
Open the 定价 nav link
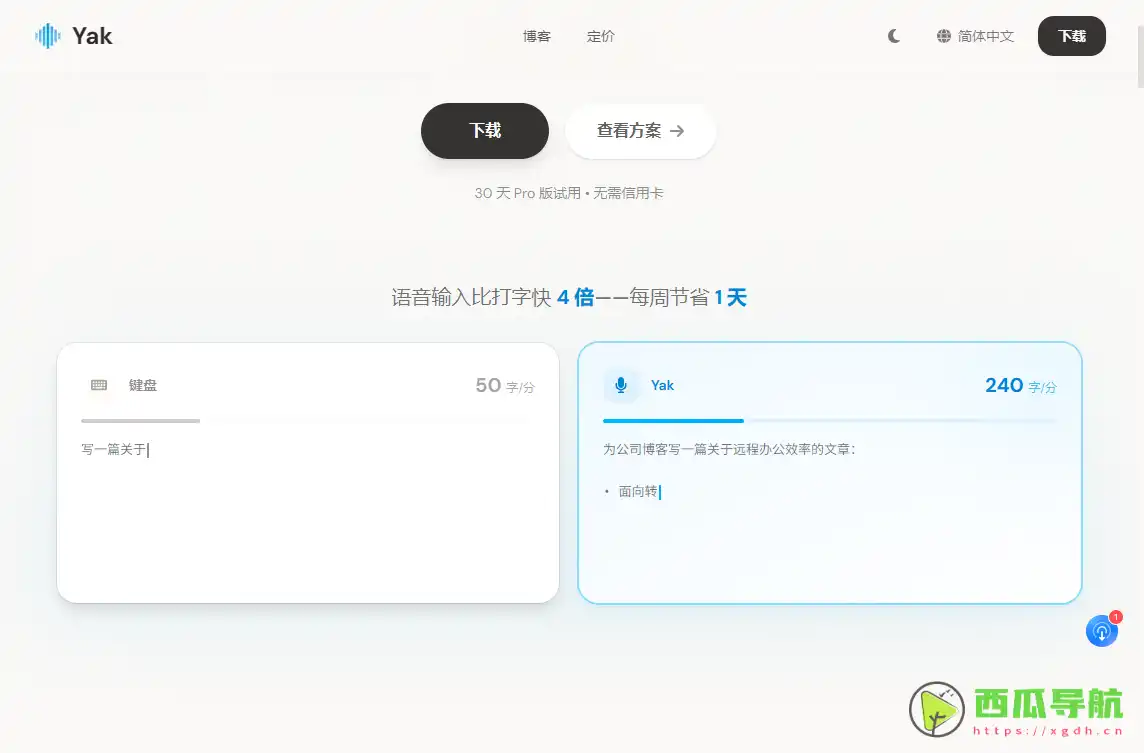click(x=600, y=36)
